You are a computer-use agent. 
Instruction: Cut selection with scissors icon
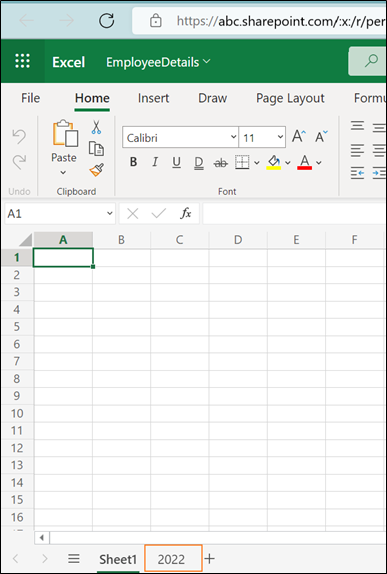(x=96, y=127)
